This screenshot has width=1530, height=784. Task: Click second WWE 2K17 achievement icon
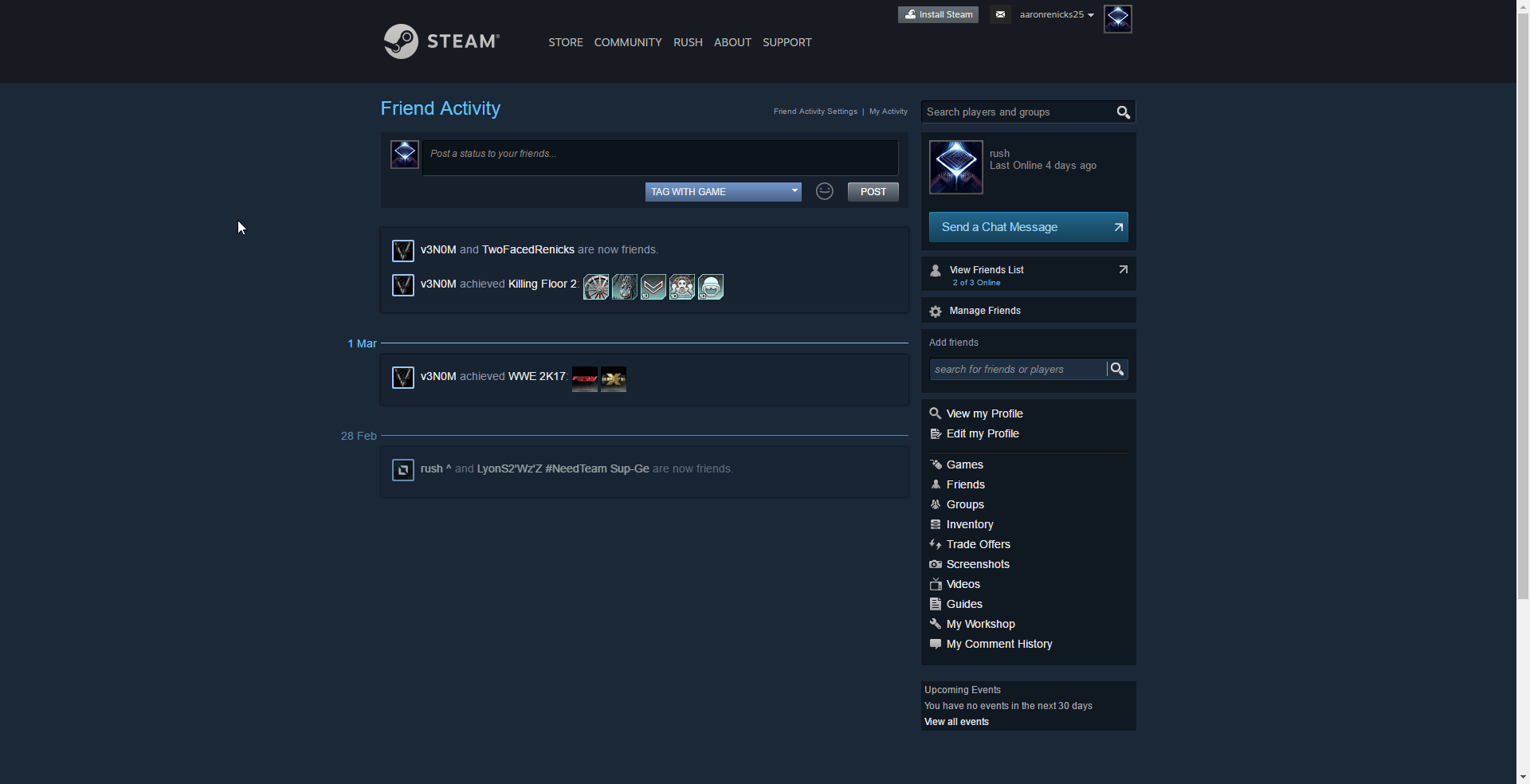coord(614,379)
